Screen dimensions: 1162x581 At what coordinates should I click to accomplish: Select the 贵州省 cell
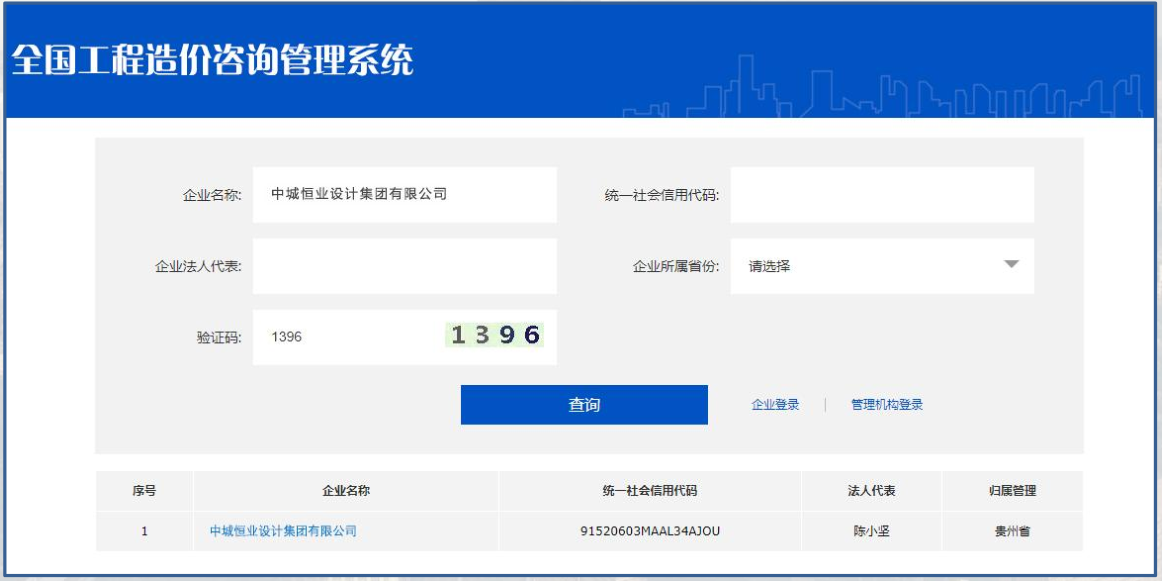coord(1012,531)
